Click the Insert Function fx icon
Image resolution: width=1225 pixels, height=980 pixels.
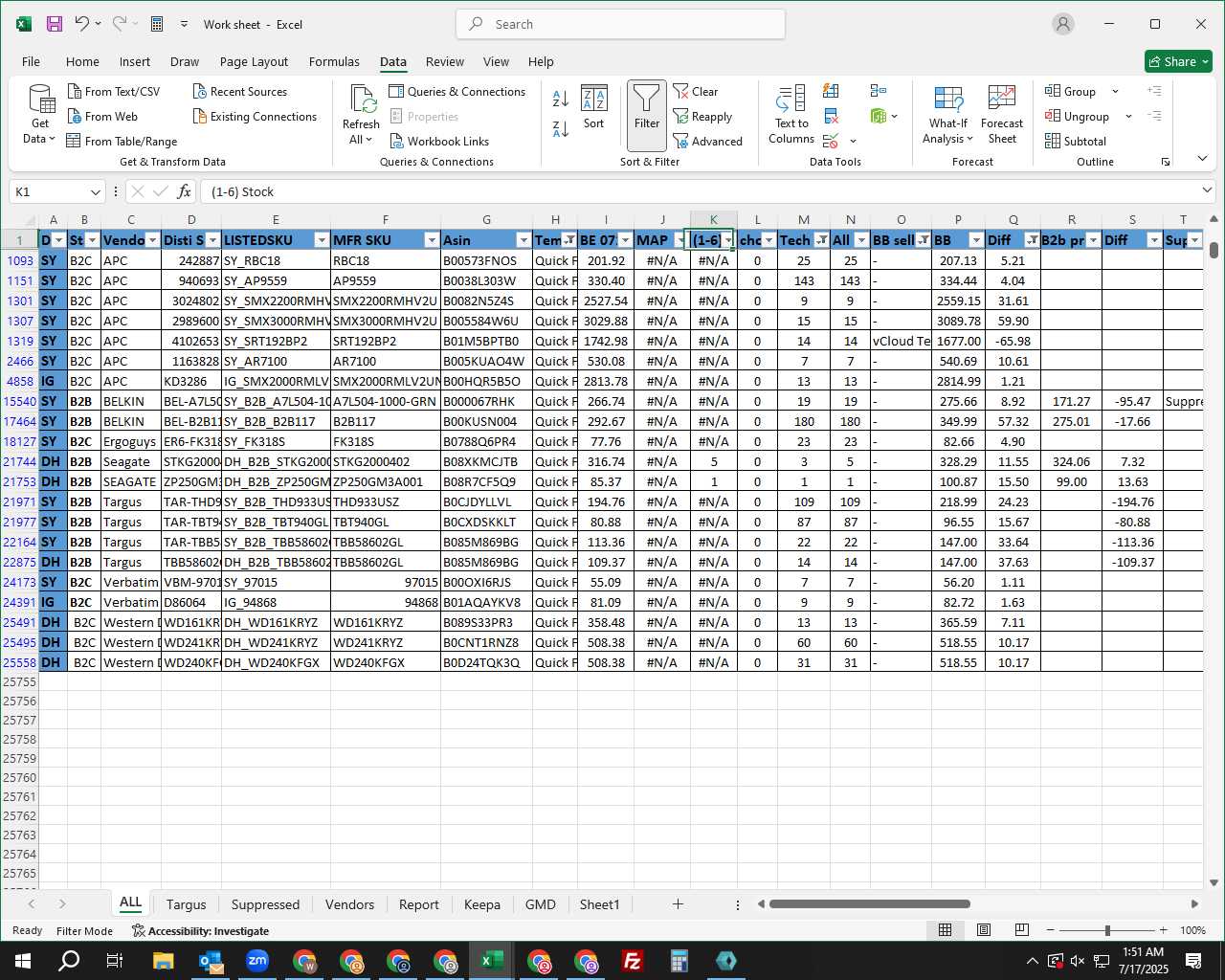point(185,191)
